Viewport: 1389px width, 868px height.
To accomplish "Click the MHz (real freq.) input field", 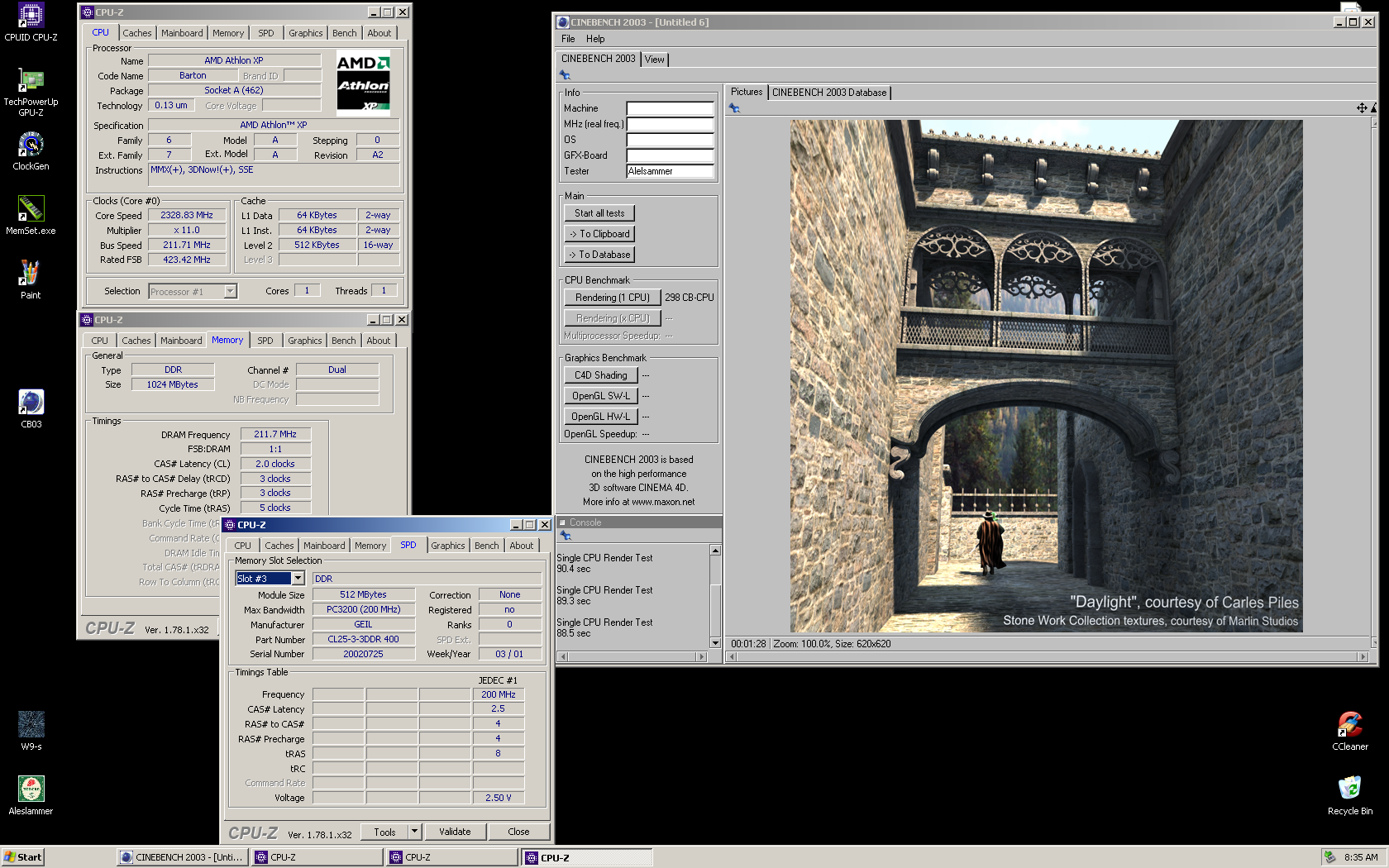I will click(670, 124).
